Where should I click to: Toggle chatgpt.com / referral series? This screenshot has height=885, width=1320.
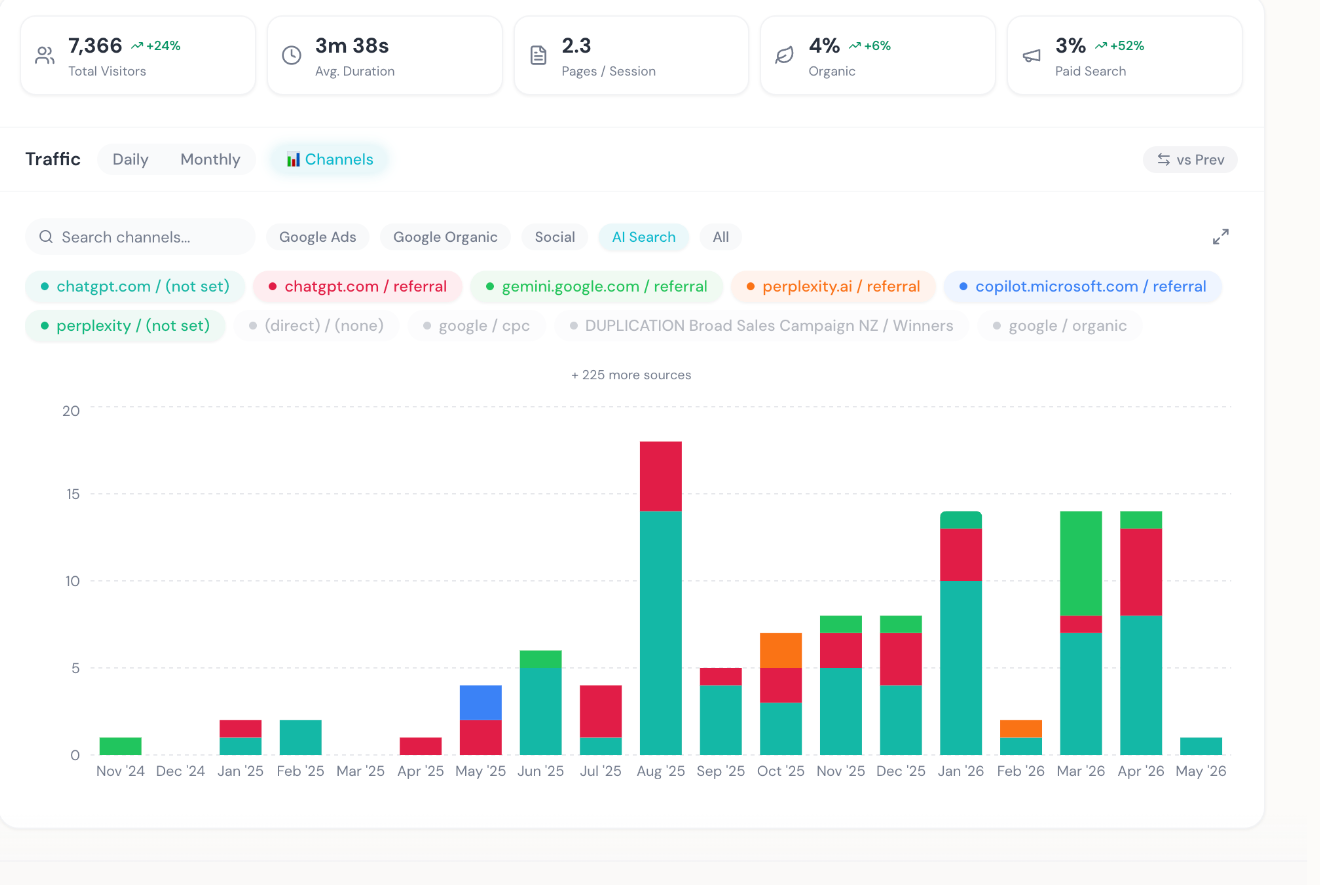(358, 286)
